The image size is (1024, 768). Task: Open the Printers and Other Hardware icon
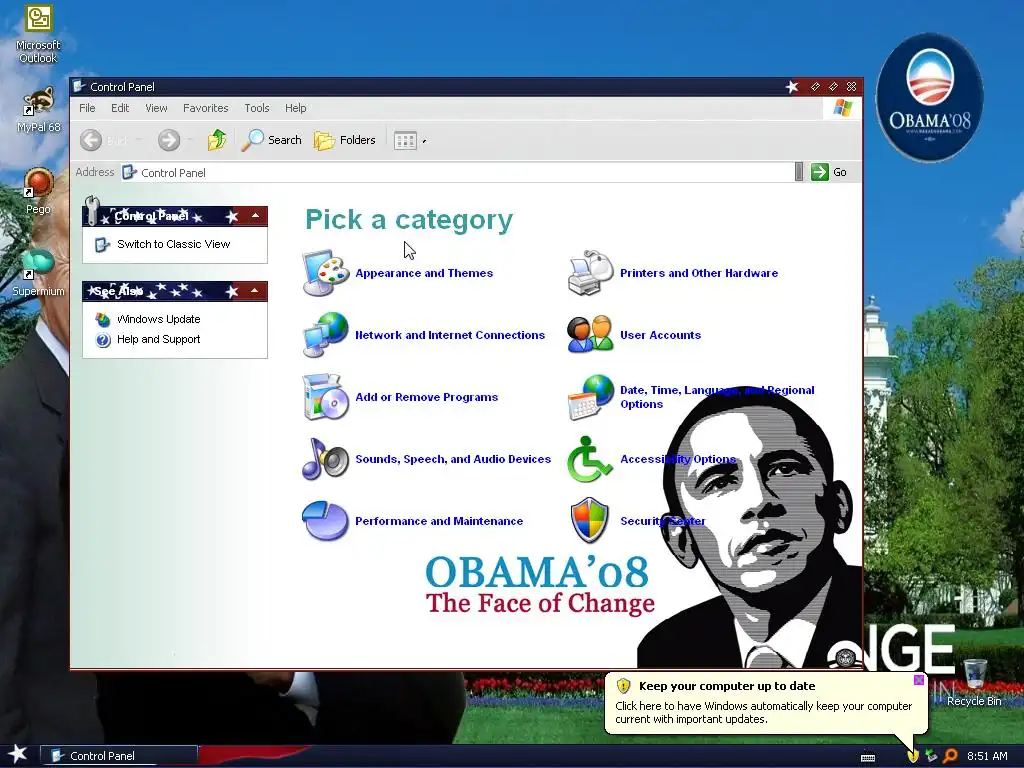click(x=590, y=273)
